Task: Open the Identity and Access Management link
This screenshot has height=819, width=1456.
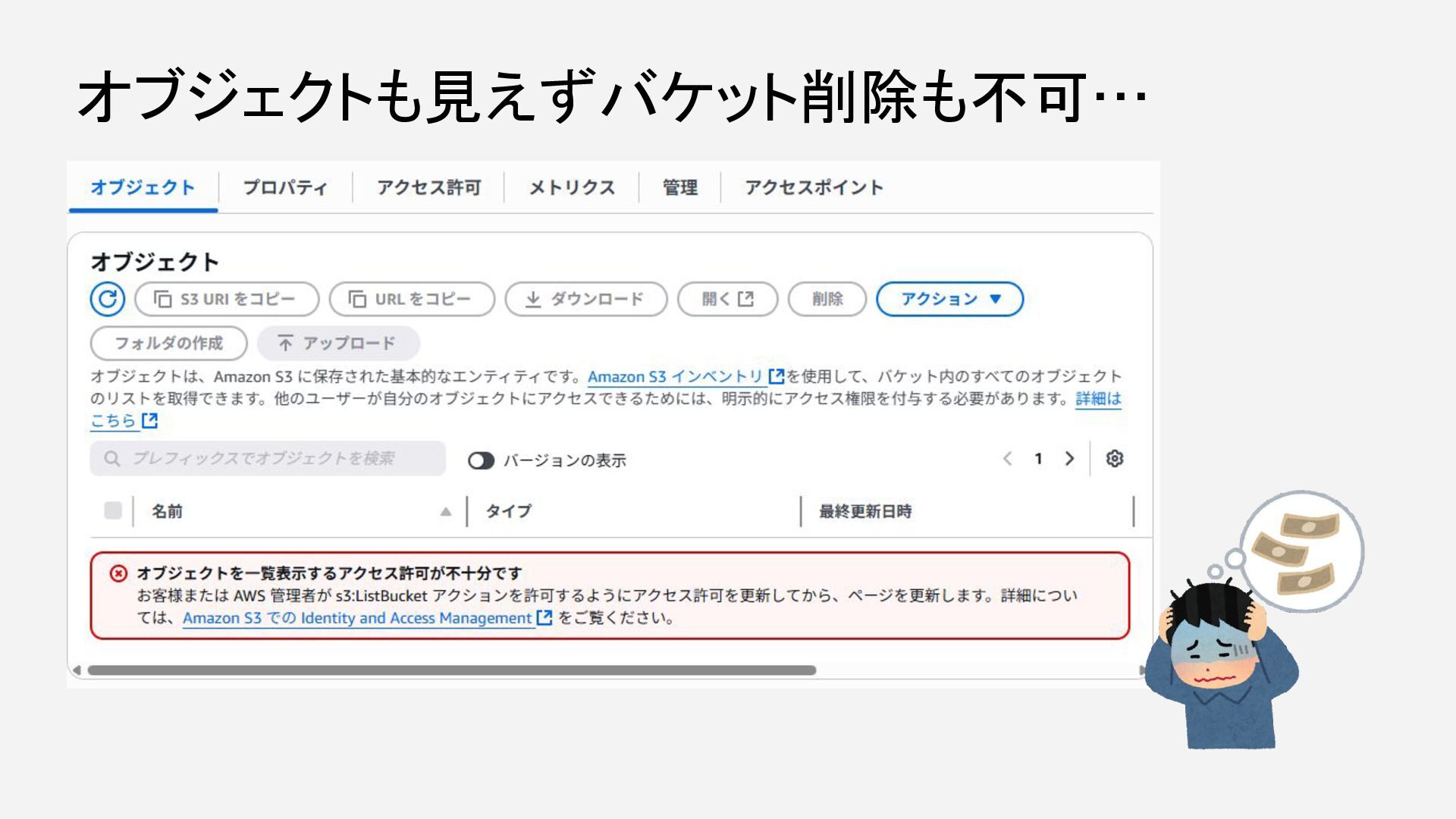Action: tap(357, 618)
